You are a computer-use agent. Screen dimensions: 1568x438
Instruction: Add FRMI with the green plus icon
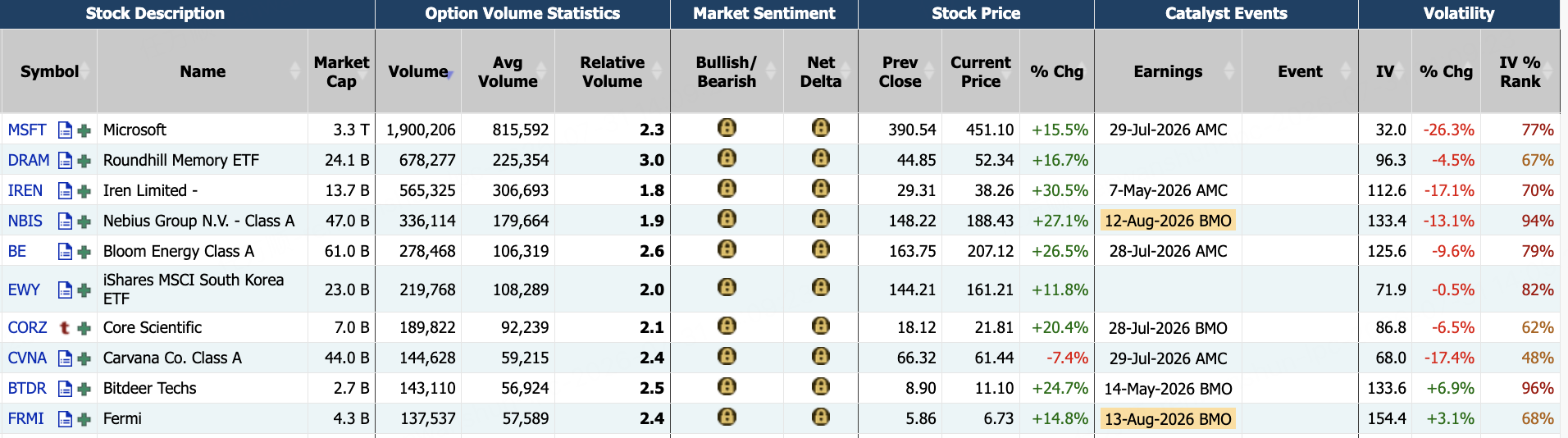(84, 419)
